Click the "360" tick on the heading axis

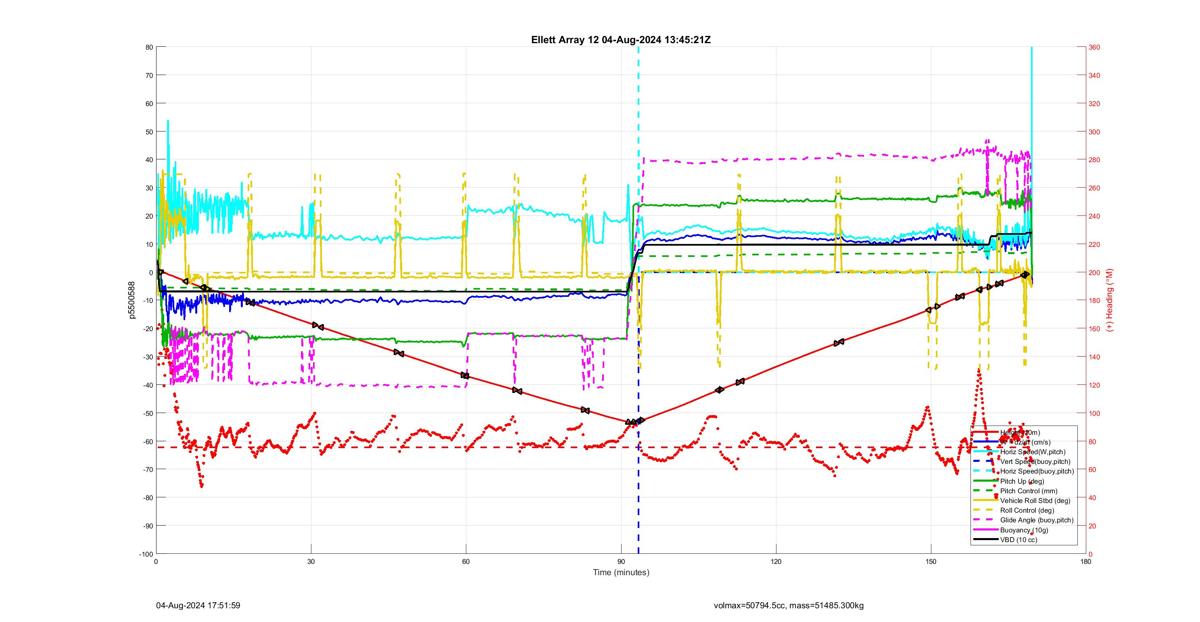pos(1095,47)
